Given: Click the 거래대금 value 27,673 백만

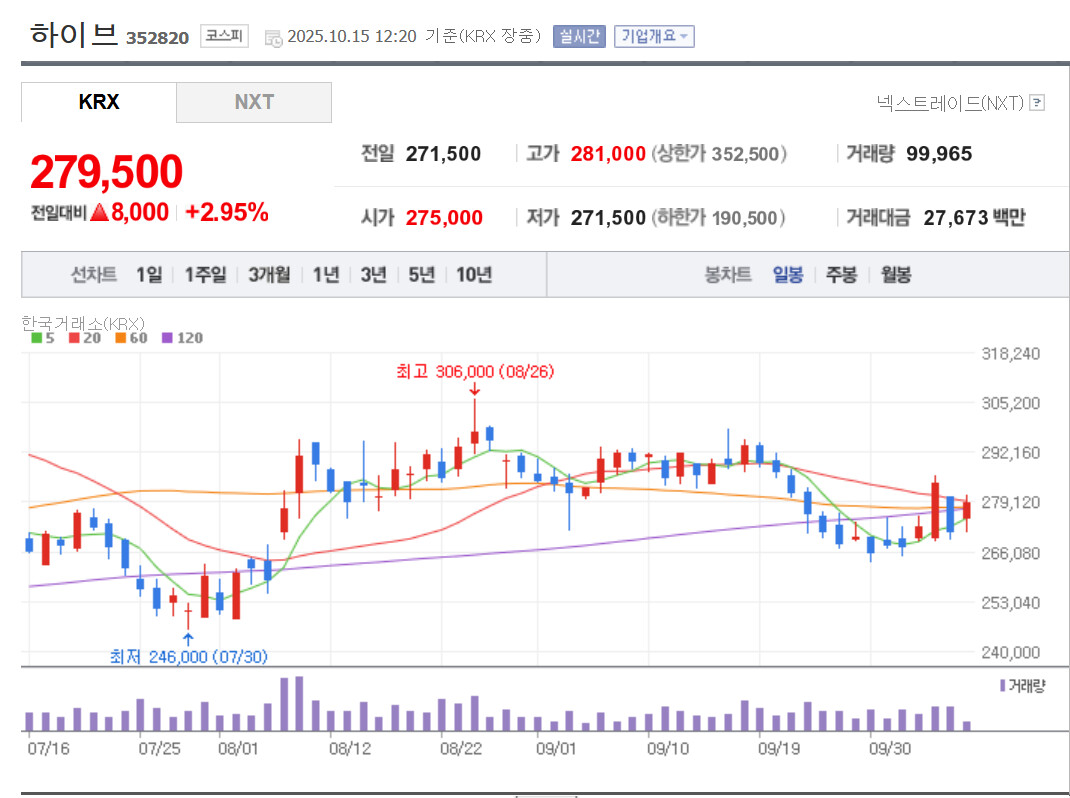Looking at the screenshot, I should [974, 218].
